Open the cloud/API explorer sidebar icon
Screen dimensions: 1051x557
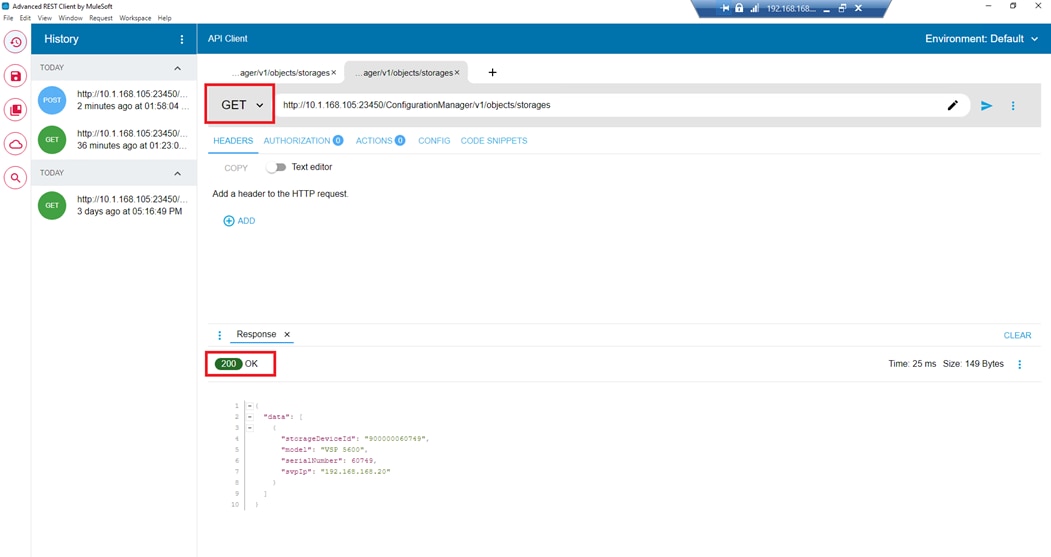15,143
